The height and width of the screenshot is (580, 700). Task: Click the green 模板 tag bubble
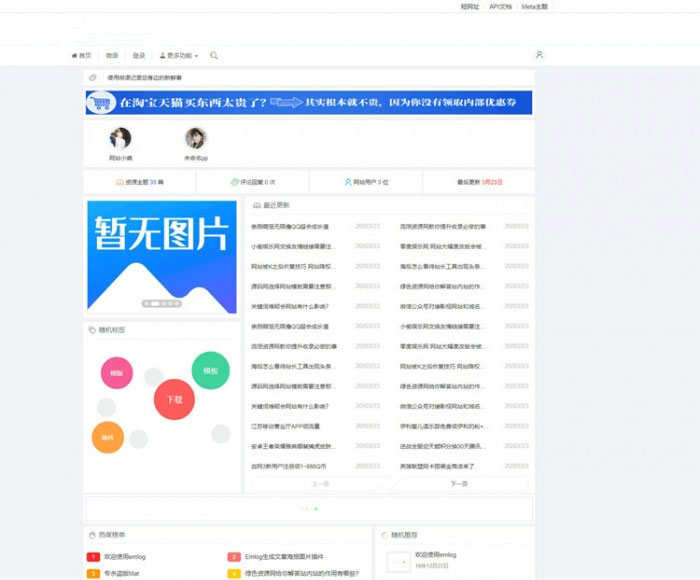[x=210, y=370]
